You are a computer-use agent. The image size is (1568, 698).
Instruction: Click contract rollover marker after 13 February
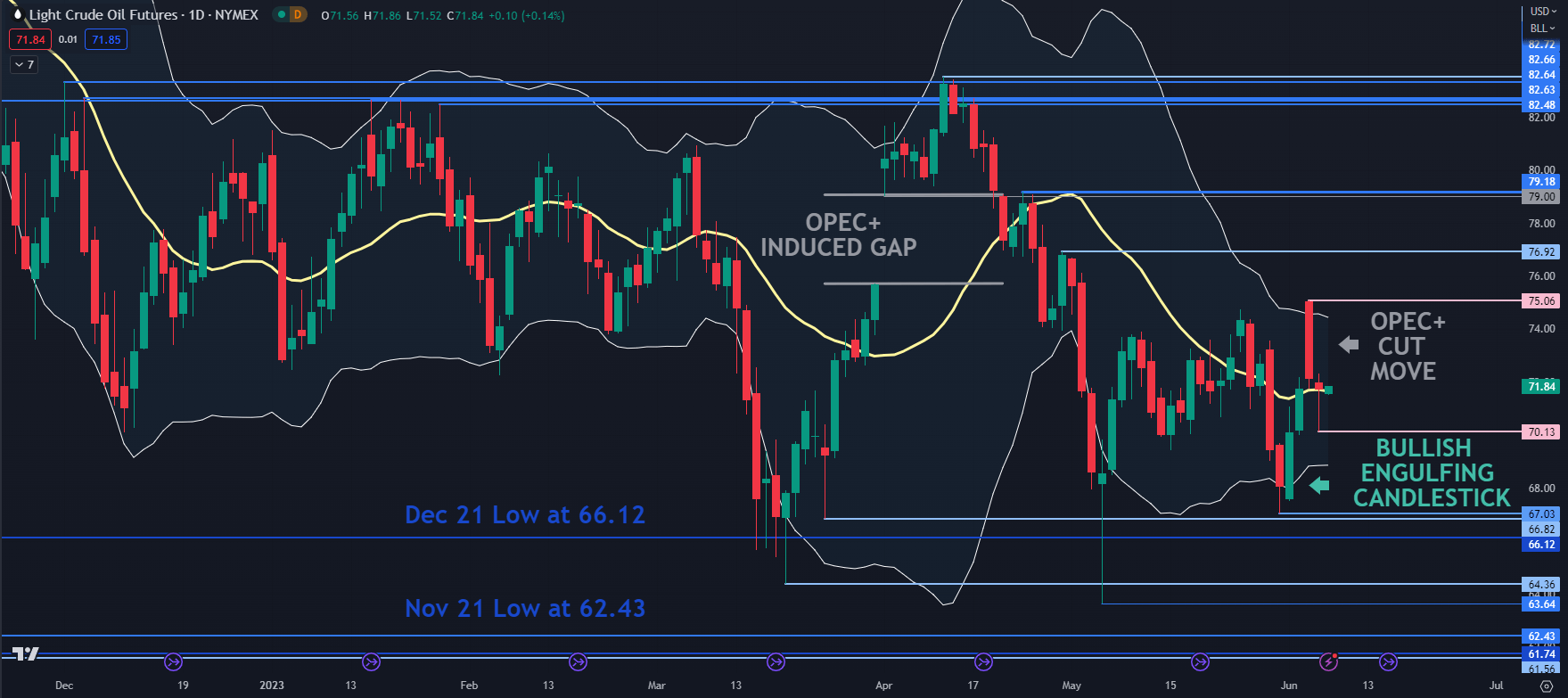578,661
